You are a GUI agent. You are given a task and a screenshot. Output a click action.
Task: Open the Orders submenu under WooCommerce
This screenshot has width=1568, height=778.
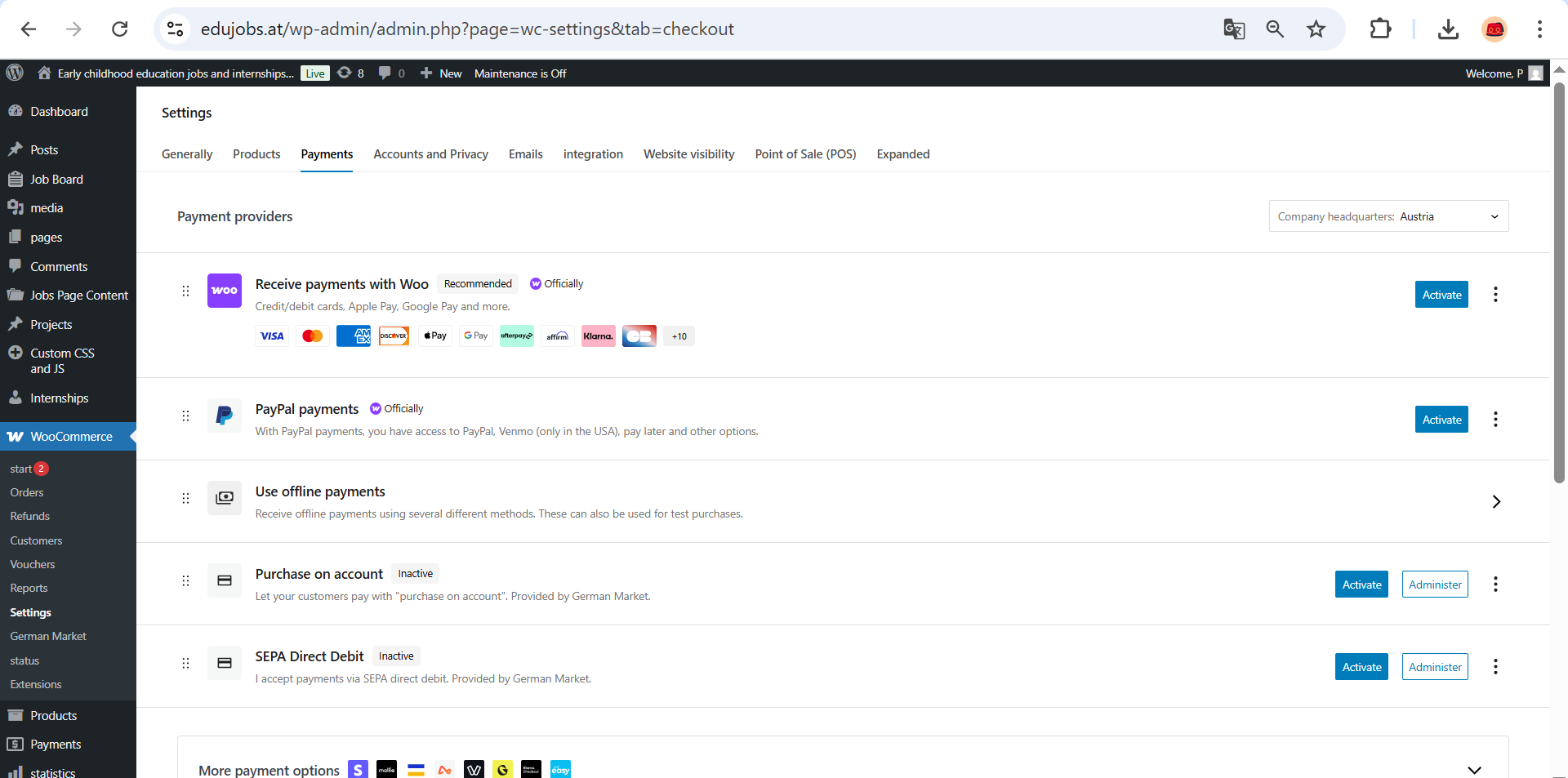pyautogui.click(x=27, y=492)
